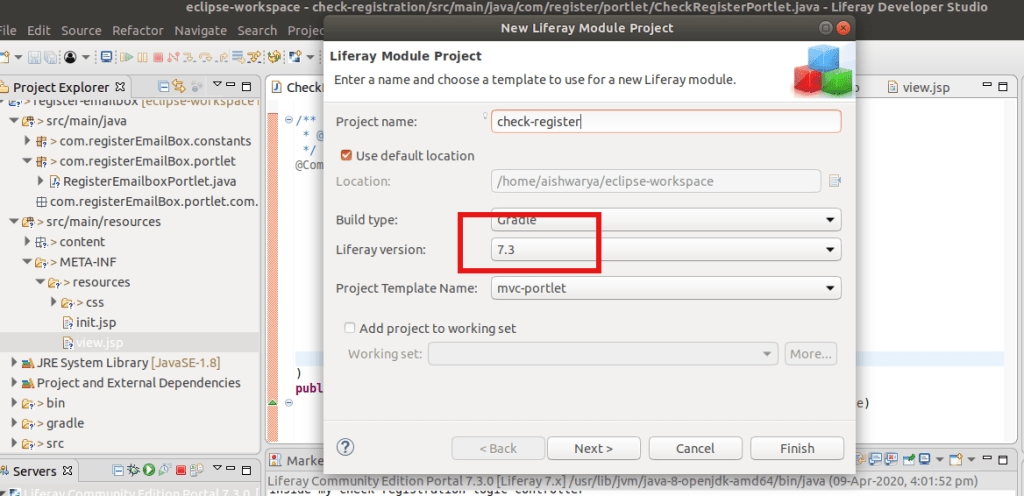Collapse the META-INF folder in tree
The width and height of the screenshot is (1024, 496).
tap(26, 262)
